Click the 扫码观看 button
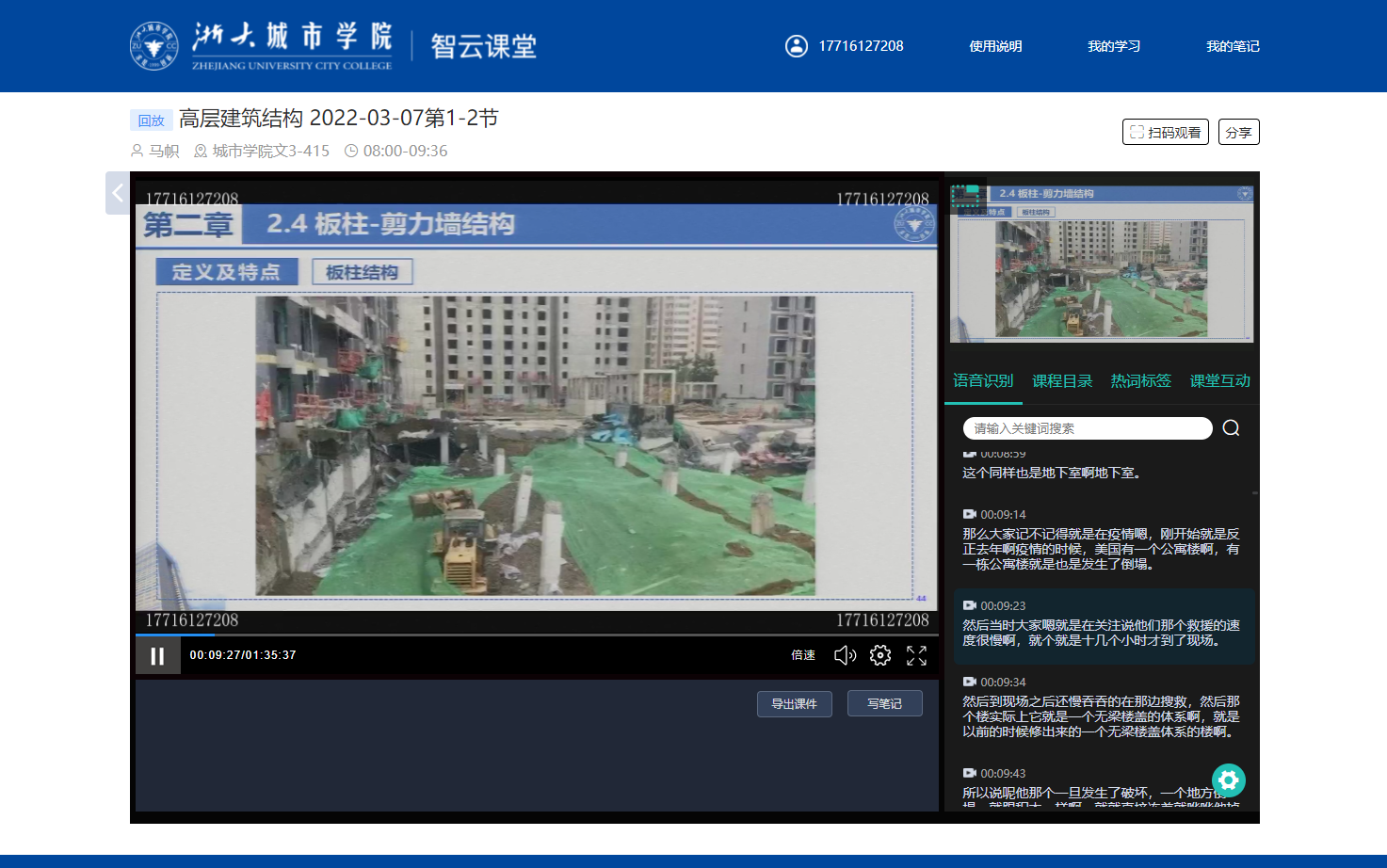 tap(1165, 133)
